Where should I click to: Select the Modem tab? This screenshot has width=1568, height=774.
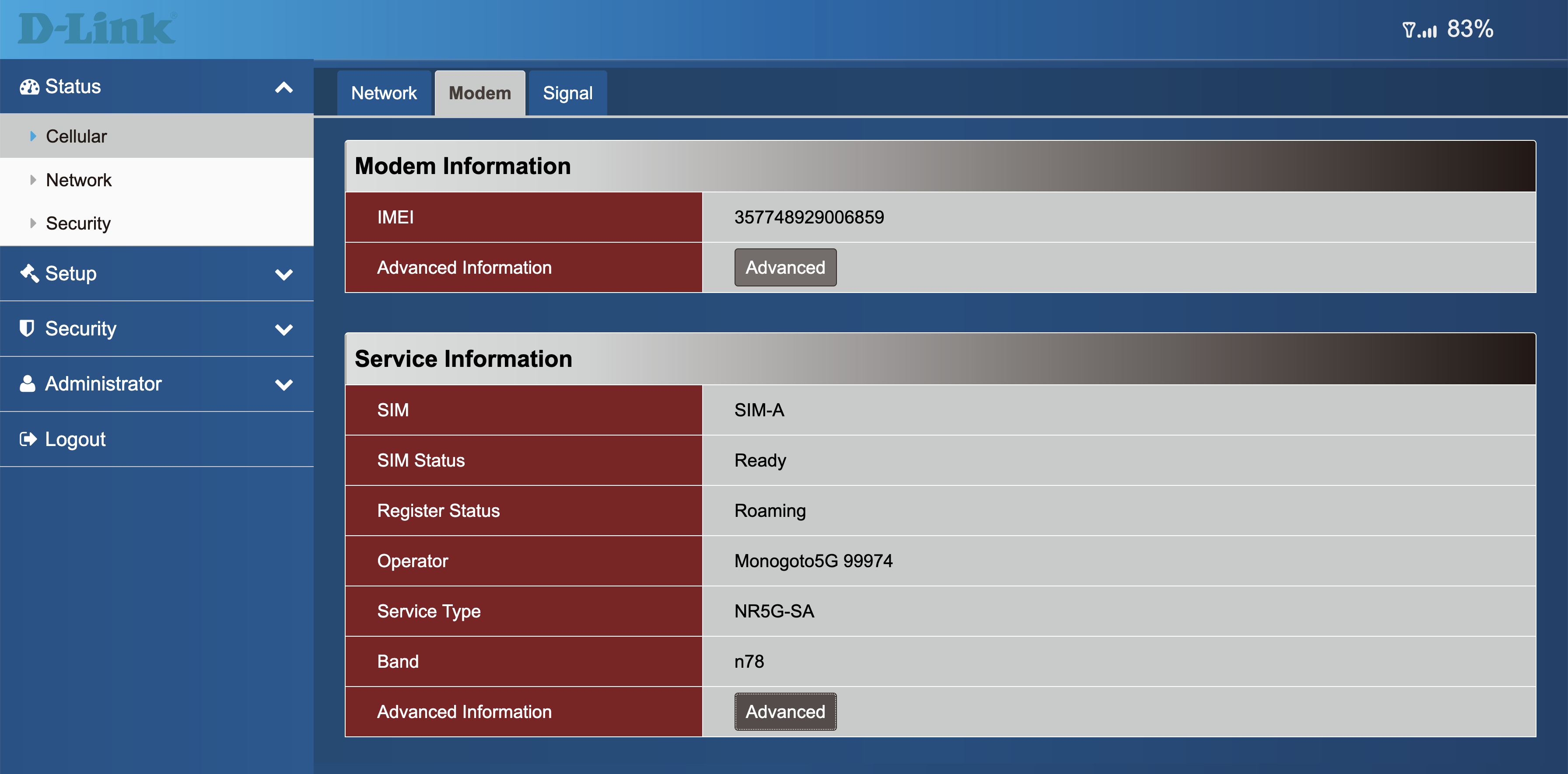pyautogui.click(x=479, y=93)
